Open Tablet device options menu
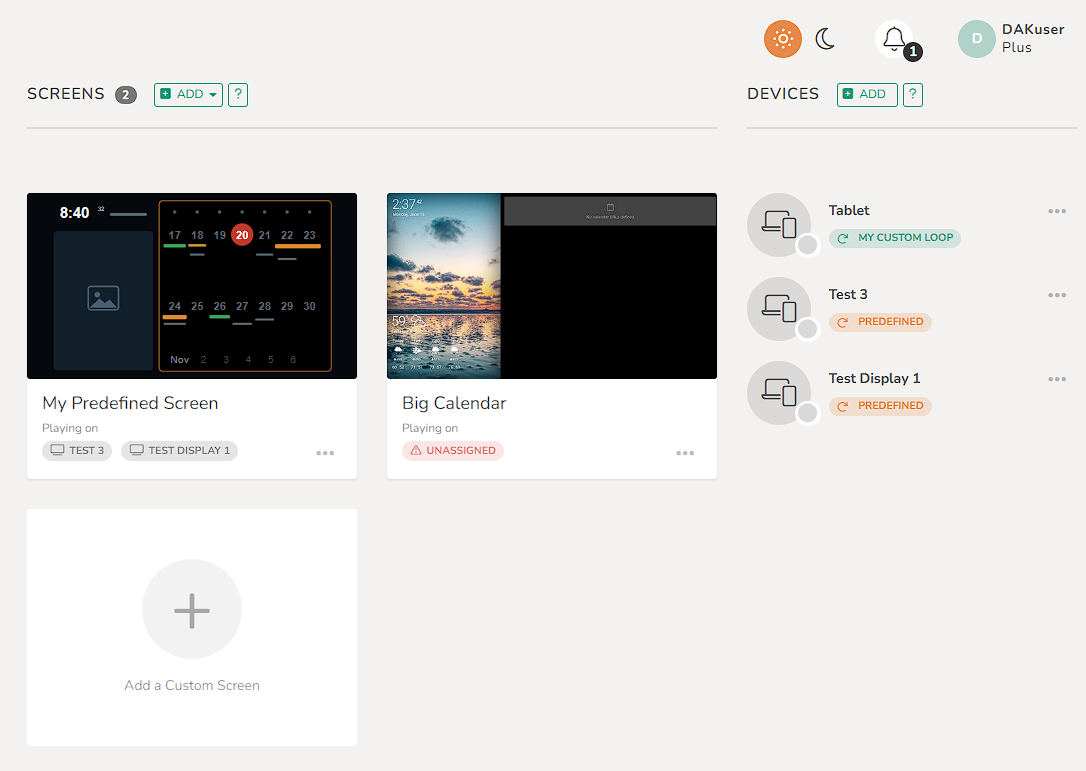This screenshot has height=771, width=1086. pyautogui.click(x=1057, y=211)
